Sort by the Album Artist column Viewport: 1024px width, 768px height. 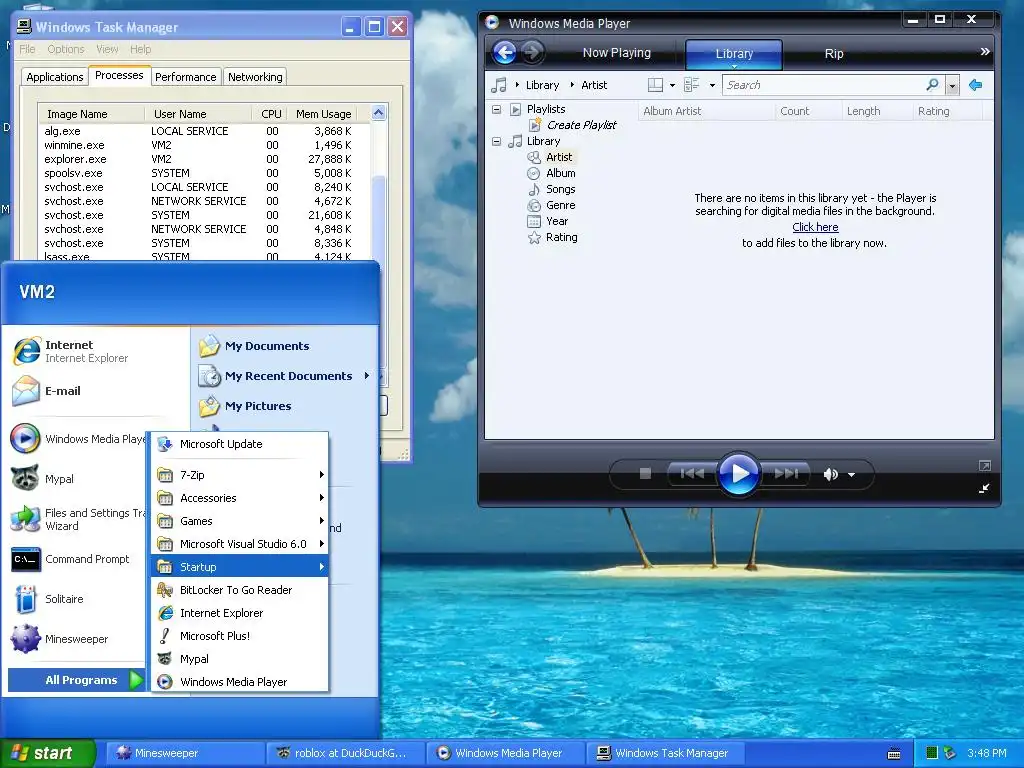pos(707,111)
